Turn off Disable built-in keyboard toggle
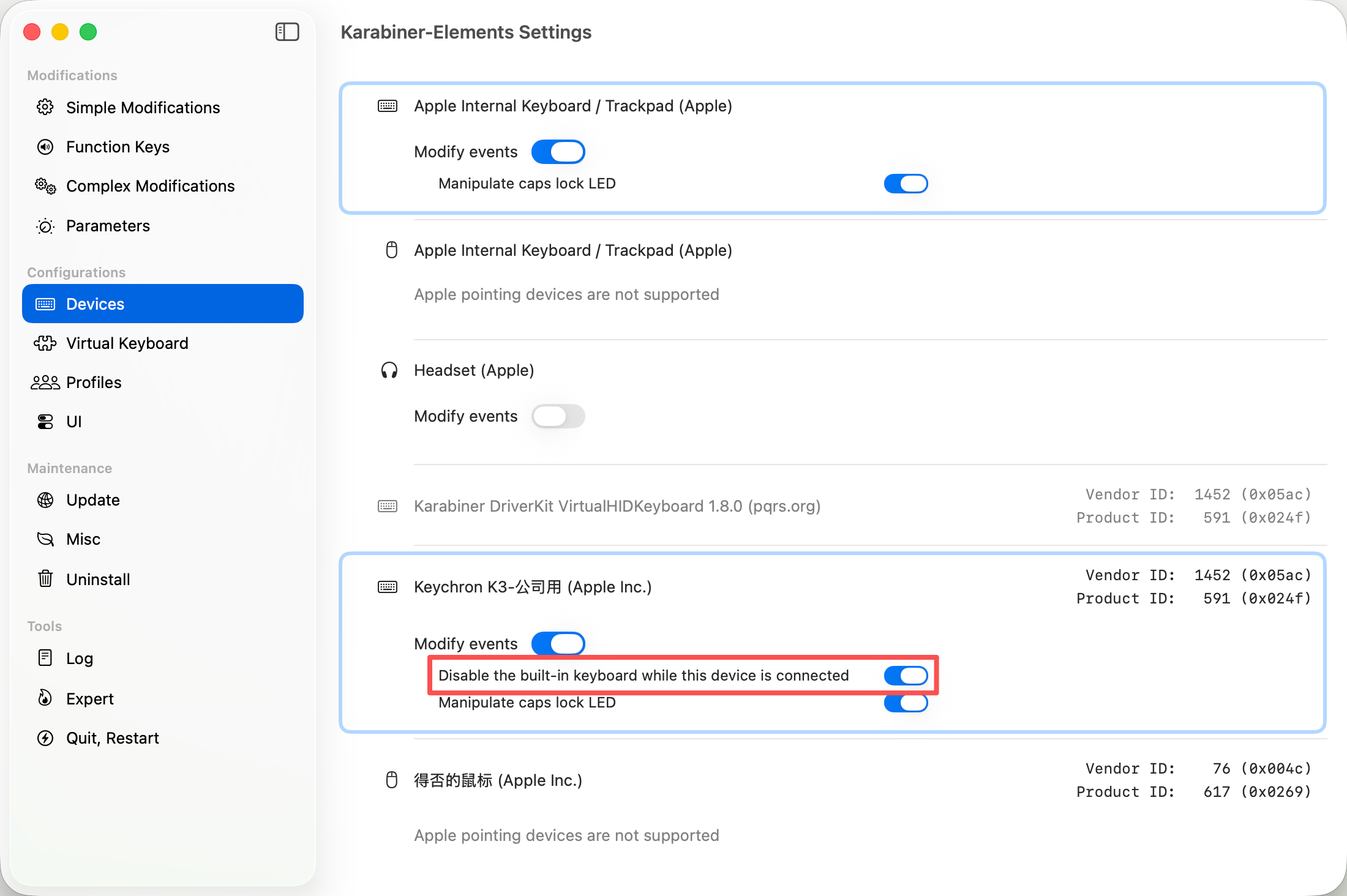Viewport: 1347px width, 896px height. click(906, 676)
